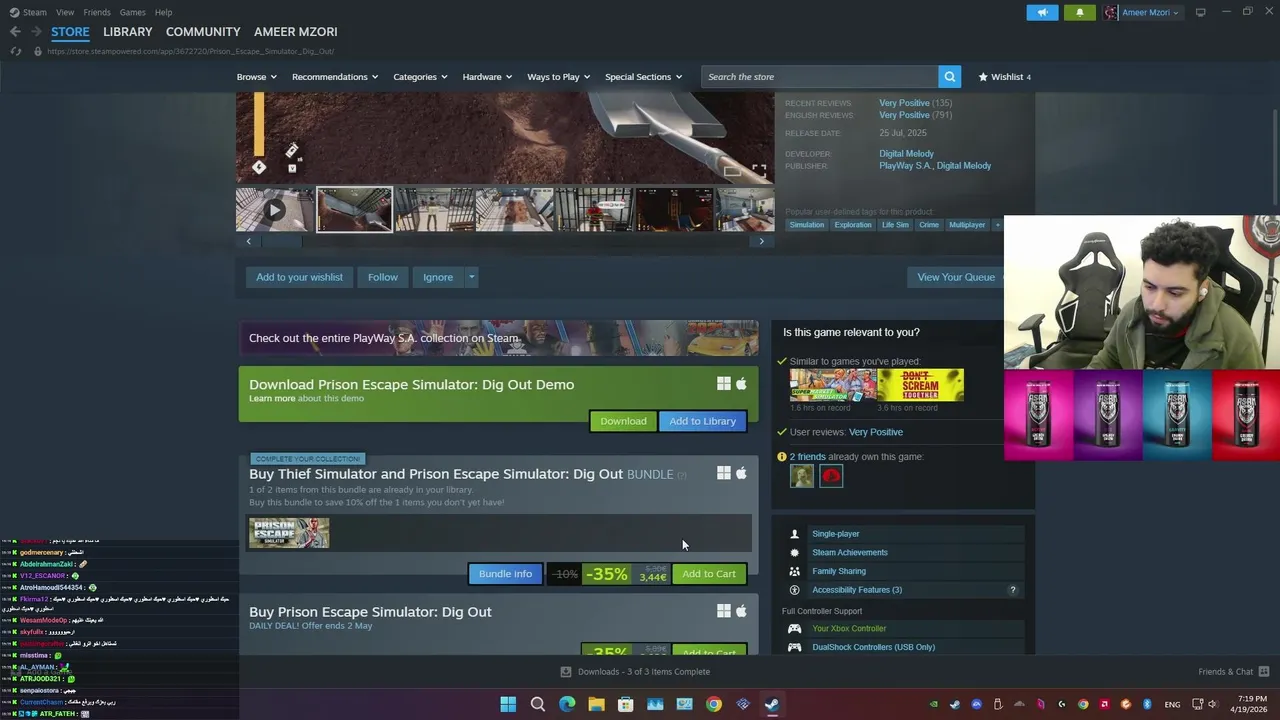Image resolution: width=1280 pixels, height=720 pixels.
Task: Expand more tags with plus button
Action: [x=997, y=225]
